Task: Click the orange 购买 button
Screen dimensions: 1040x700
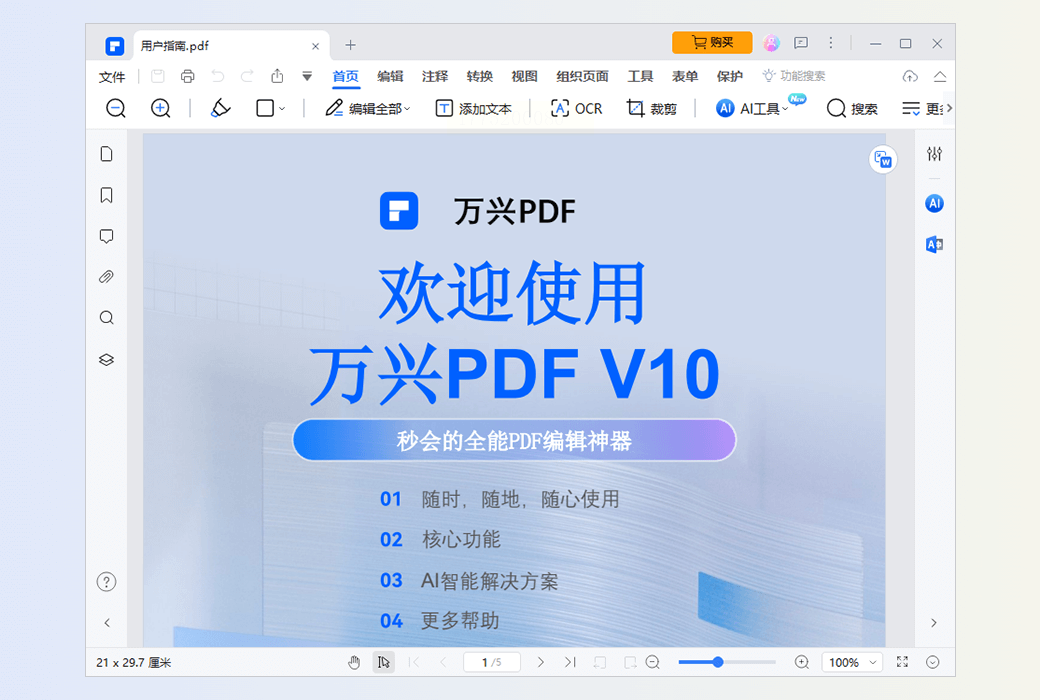Action: click(712, 42)
